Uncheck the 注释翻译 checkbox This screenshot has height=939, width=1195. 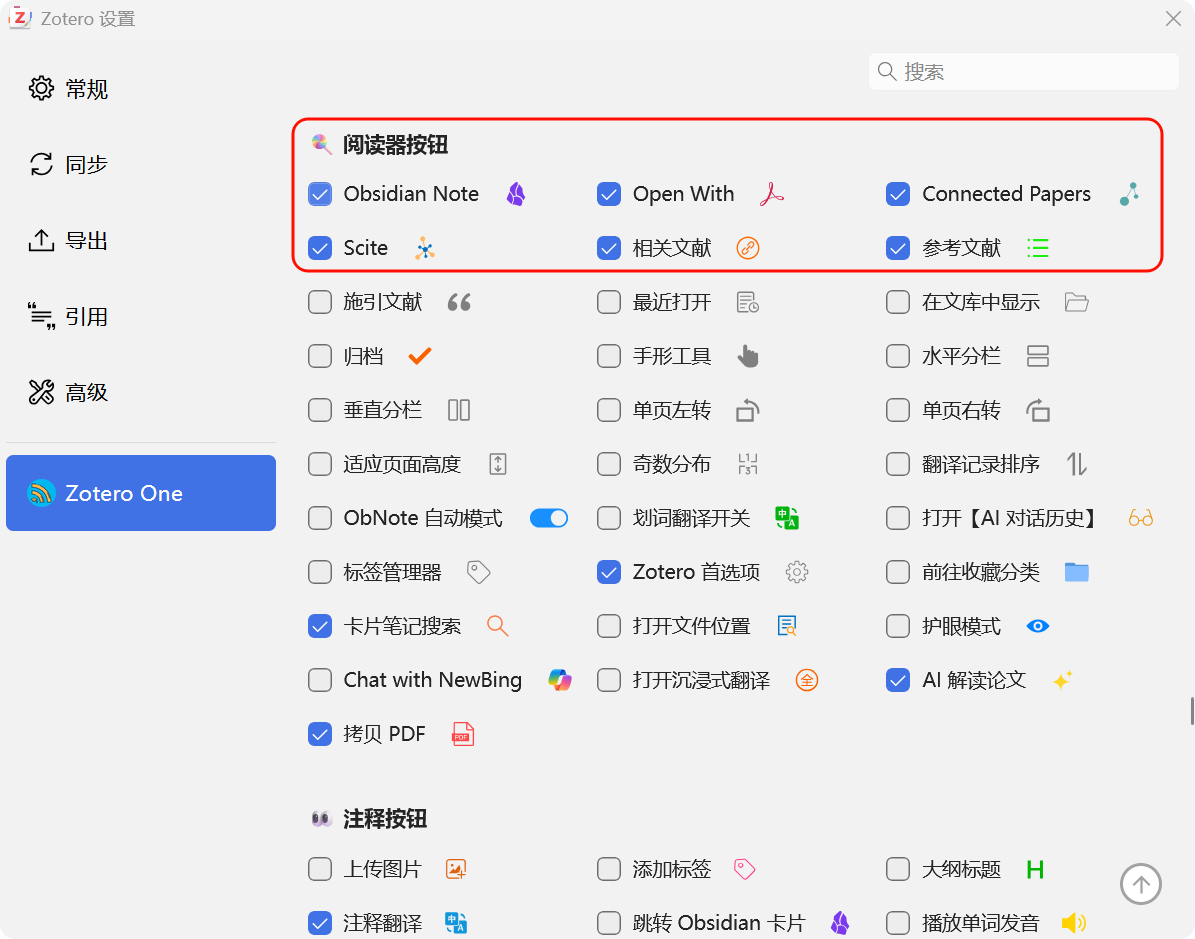point(320,923)
